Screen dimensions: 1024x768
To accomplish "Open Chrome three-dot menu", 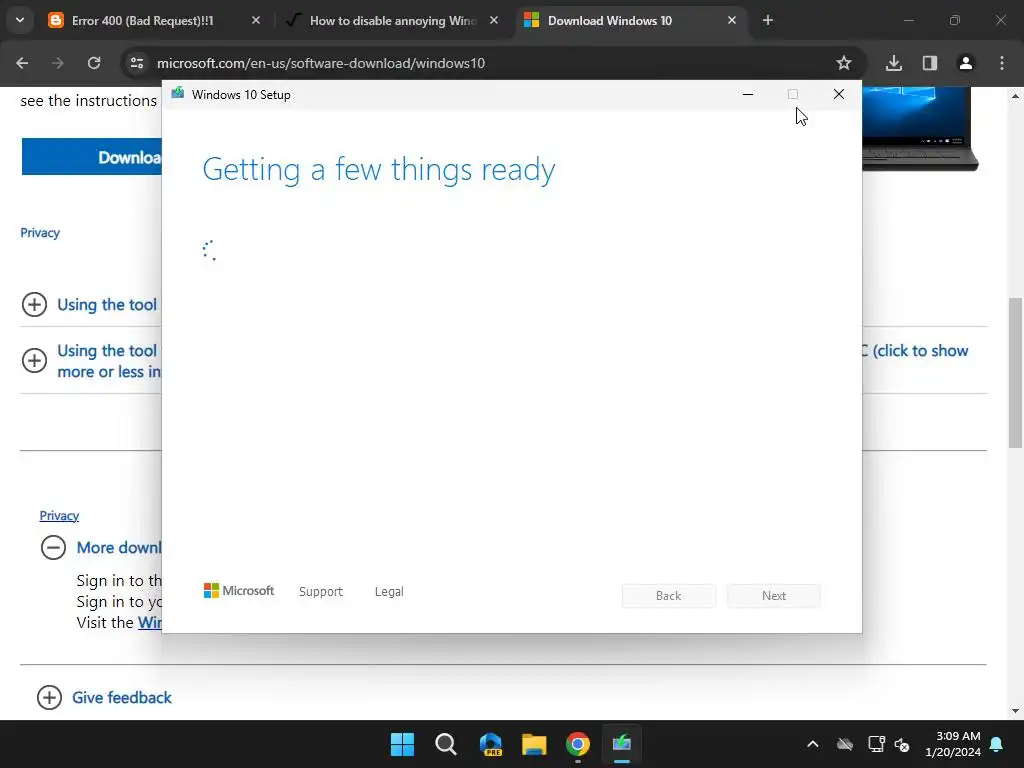I will [x=1002, y=63].
